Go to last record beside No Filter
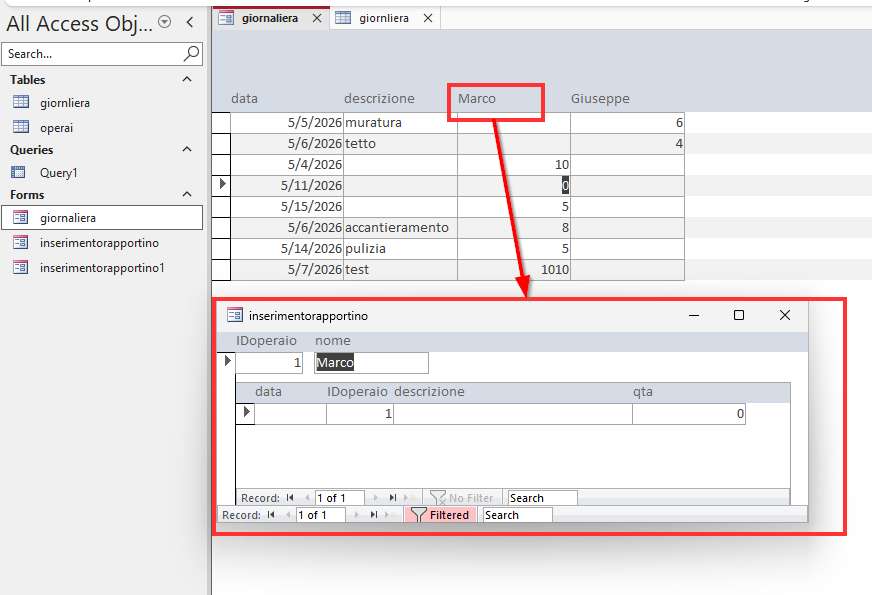The image size is (872, 595). pos(393,498)
